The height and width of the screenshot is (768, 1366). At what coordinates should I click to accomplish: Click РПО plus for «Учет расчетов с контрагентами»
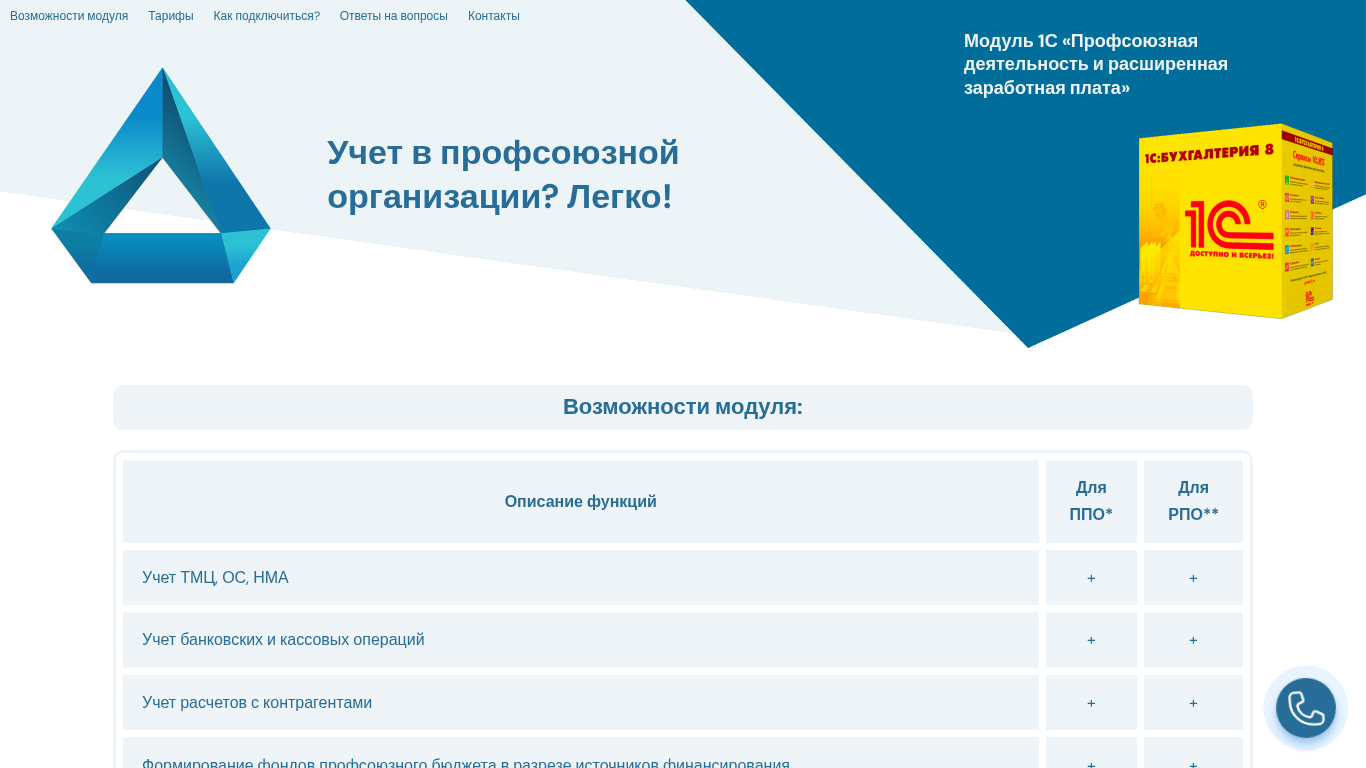[1193, 703]
